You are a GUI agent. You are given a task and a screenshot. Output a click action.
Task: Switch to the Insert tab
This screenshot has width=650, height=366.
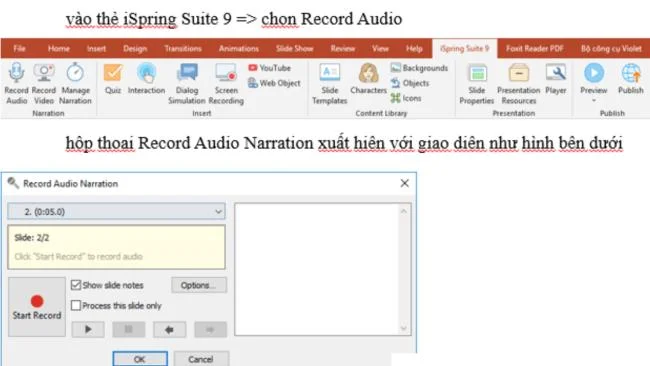[x=96, y=48]
